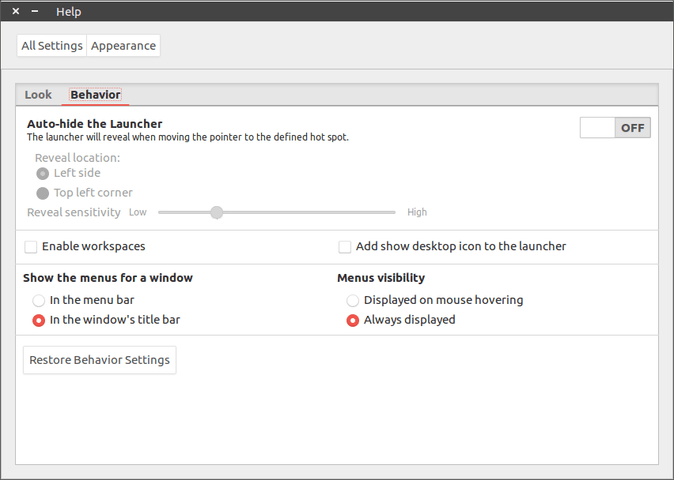Switch to the Look tab
Screen dimensions: 674x480
(x=38, y=95)
